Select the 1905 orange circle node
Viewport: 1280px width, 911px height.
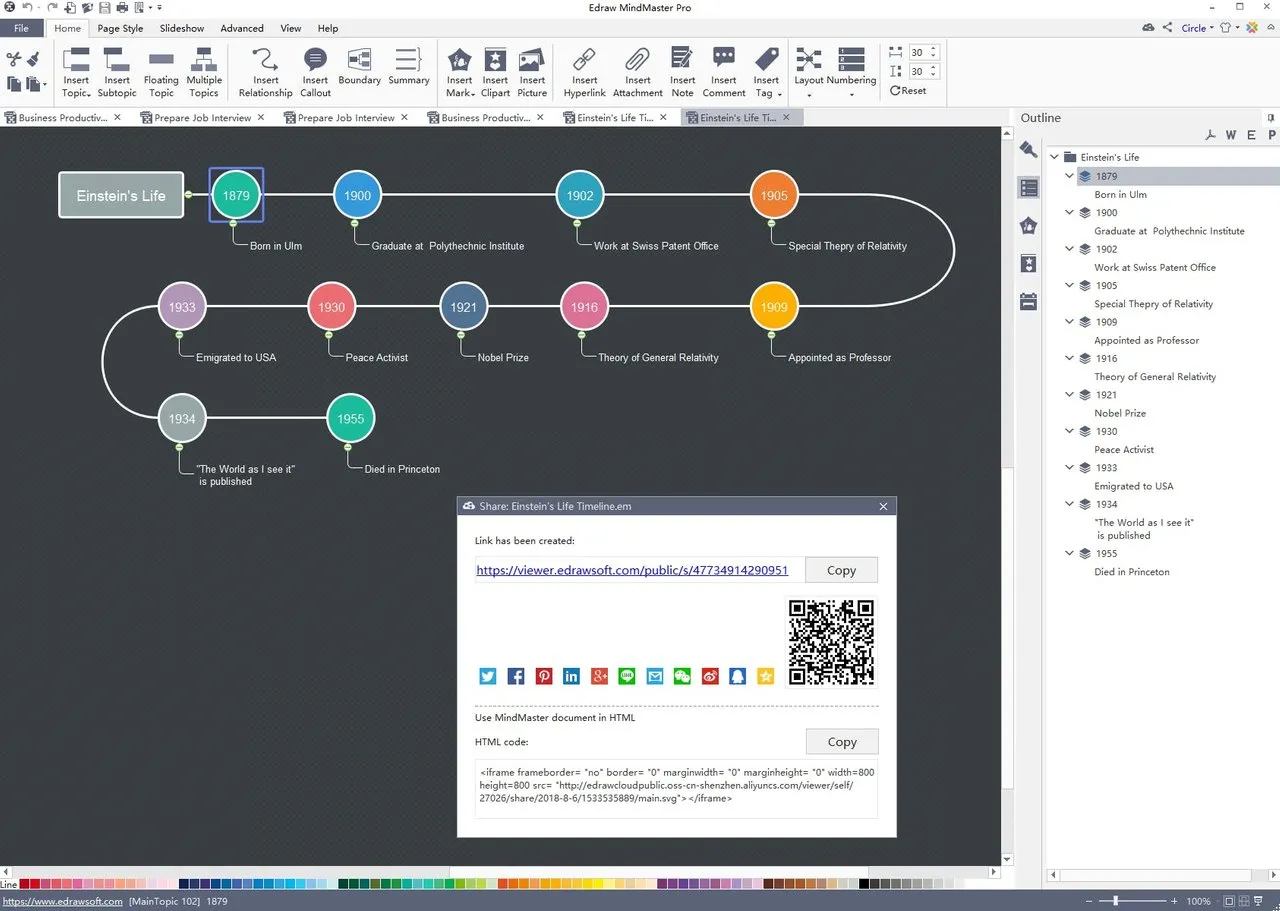pyautogui.click(x=774, y=195)
